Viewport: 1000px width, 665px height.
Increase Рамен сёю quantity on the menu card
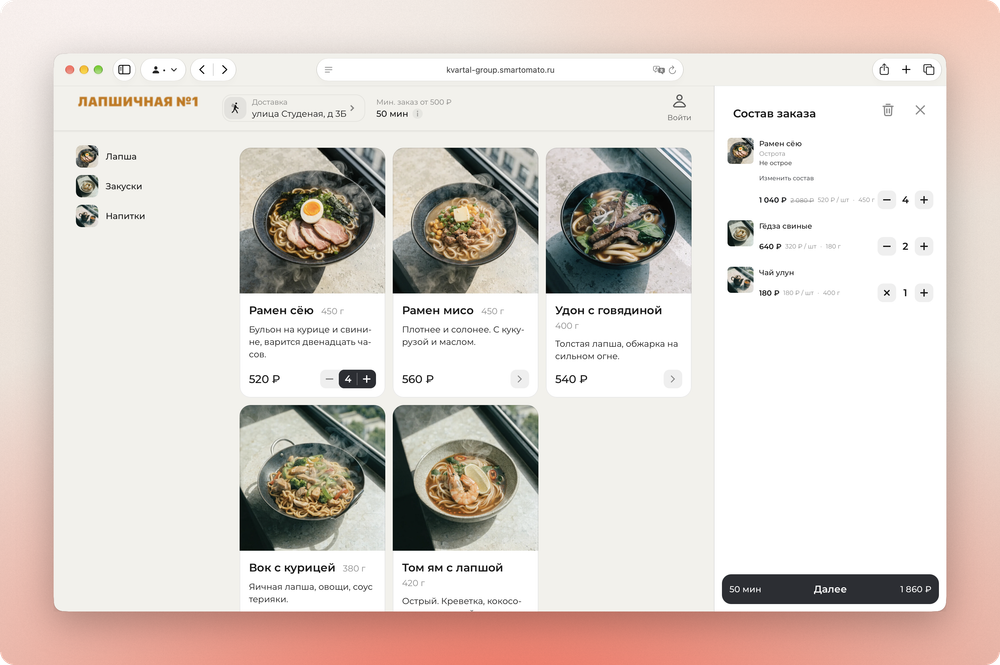367,379
